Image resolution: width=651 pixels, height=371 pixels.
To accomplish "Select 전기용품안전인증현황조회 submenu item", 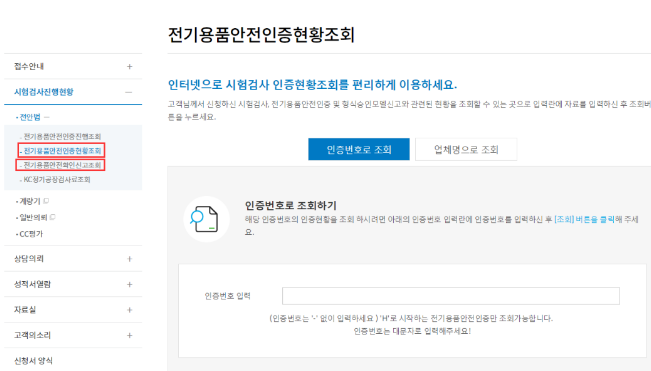I will click(x=62, y=151).
